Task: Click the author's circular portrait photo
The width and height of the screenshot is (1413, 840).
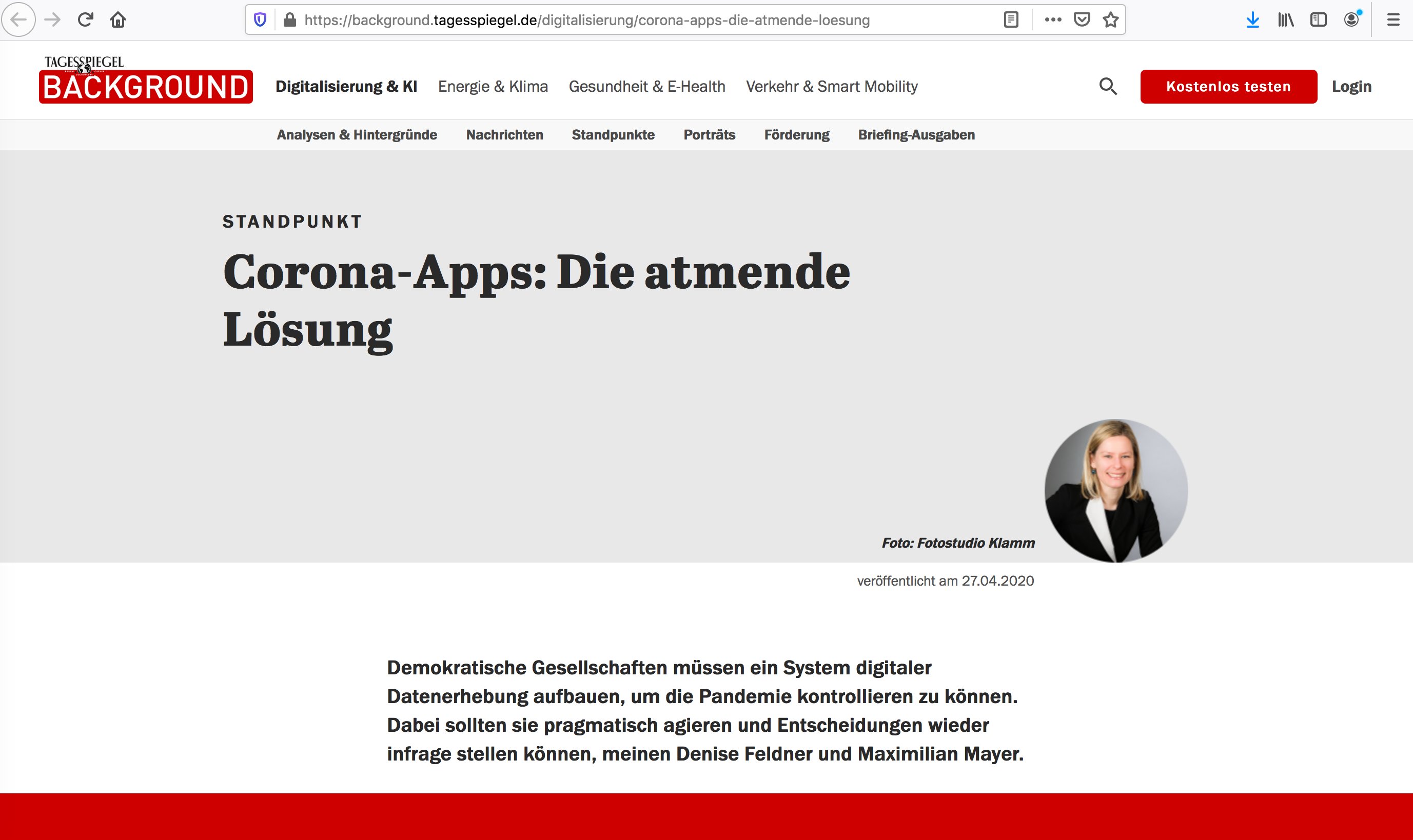Action: coord(1116,490)
